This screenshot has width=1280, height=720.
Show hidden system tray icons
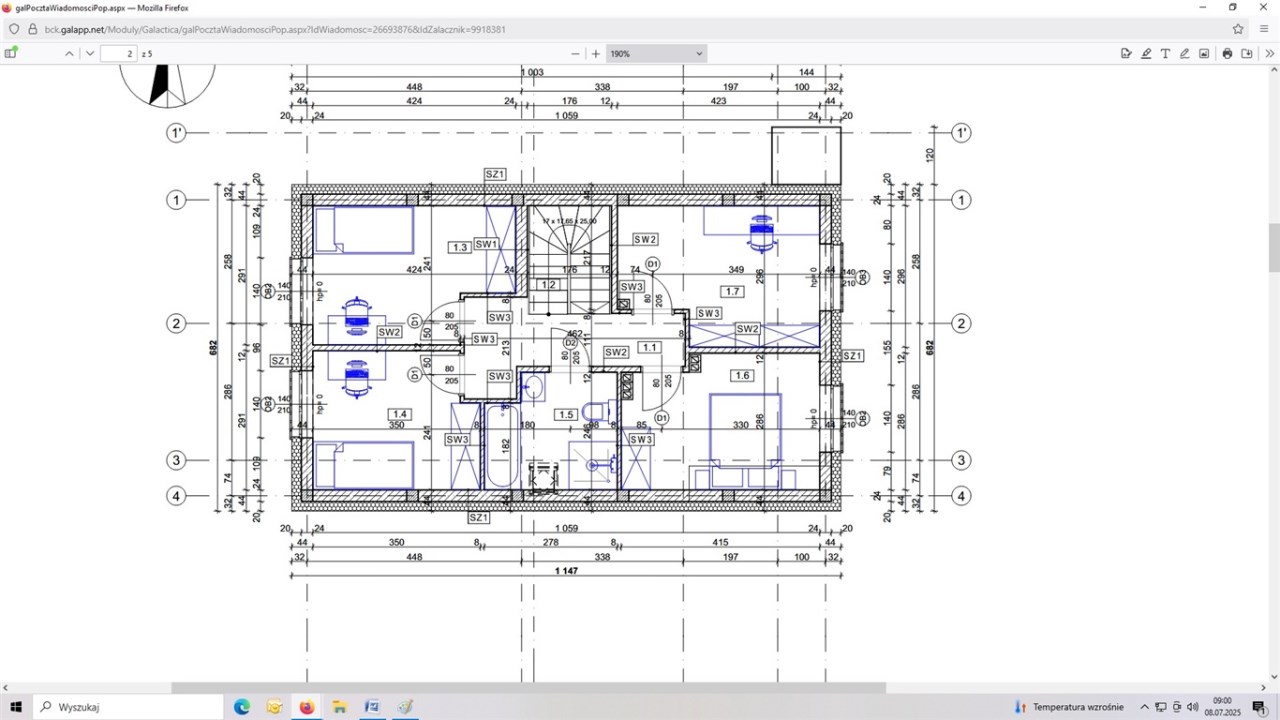click(1145, 707)
